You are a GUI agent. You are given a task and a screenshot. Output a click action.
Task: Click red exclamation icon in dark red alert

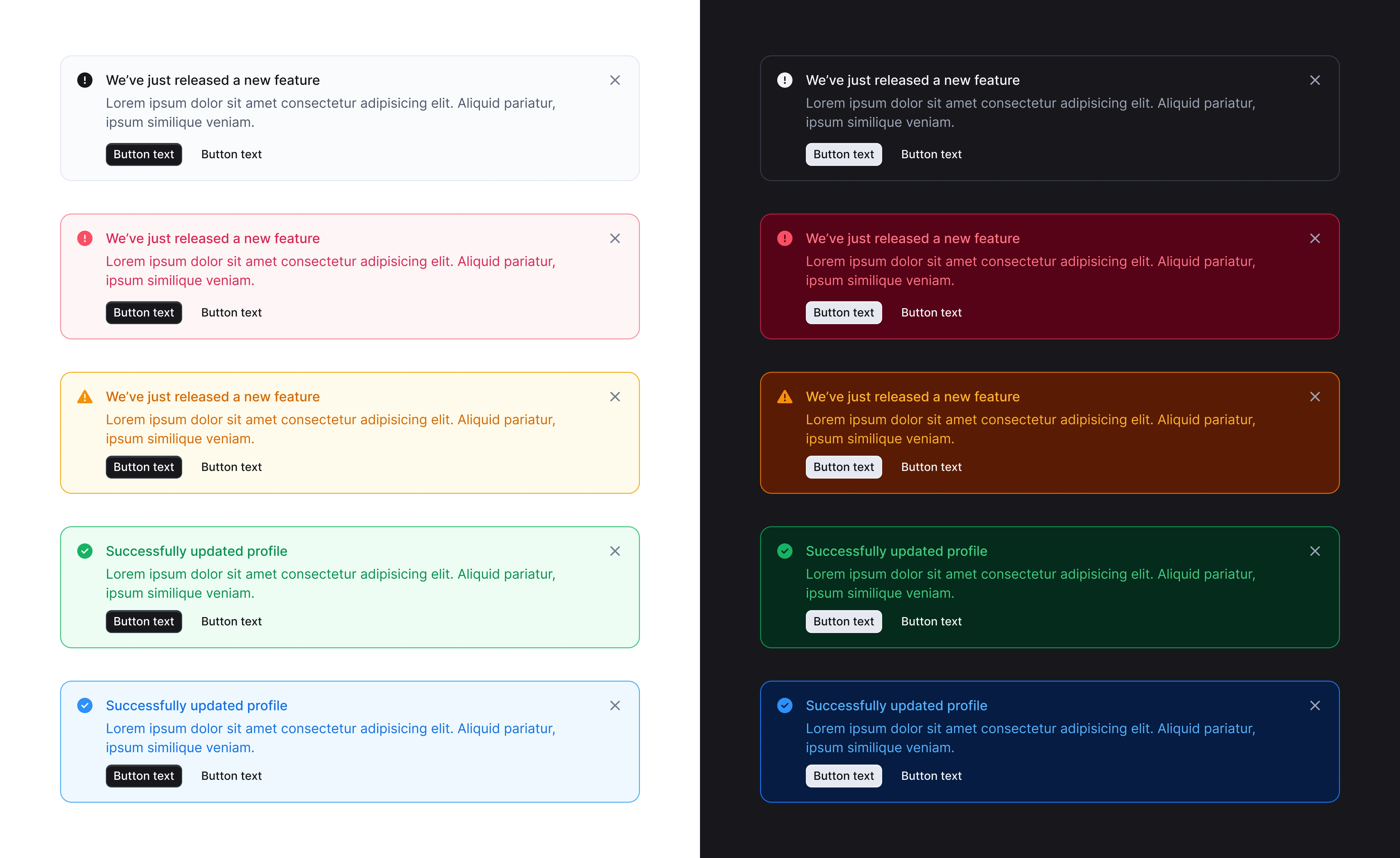pyautogui.click(x=785, y=239)
